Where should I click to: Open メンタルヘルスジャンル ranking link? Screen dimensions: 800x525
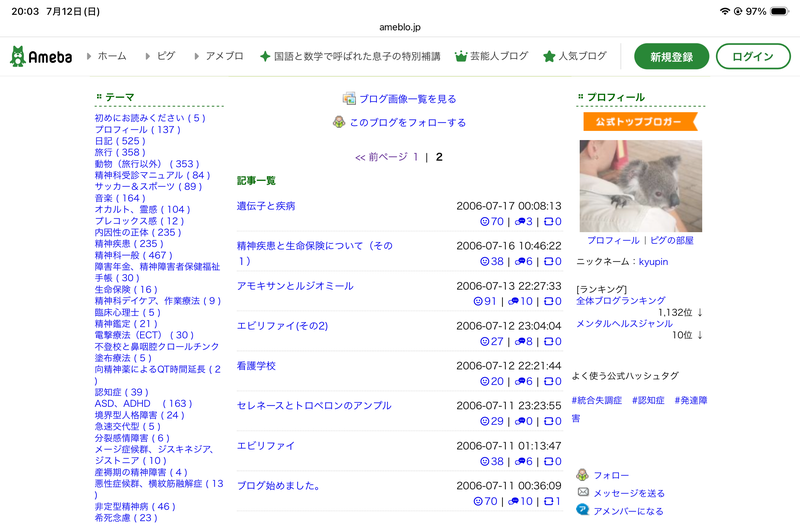(624, 323)
